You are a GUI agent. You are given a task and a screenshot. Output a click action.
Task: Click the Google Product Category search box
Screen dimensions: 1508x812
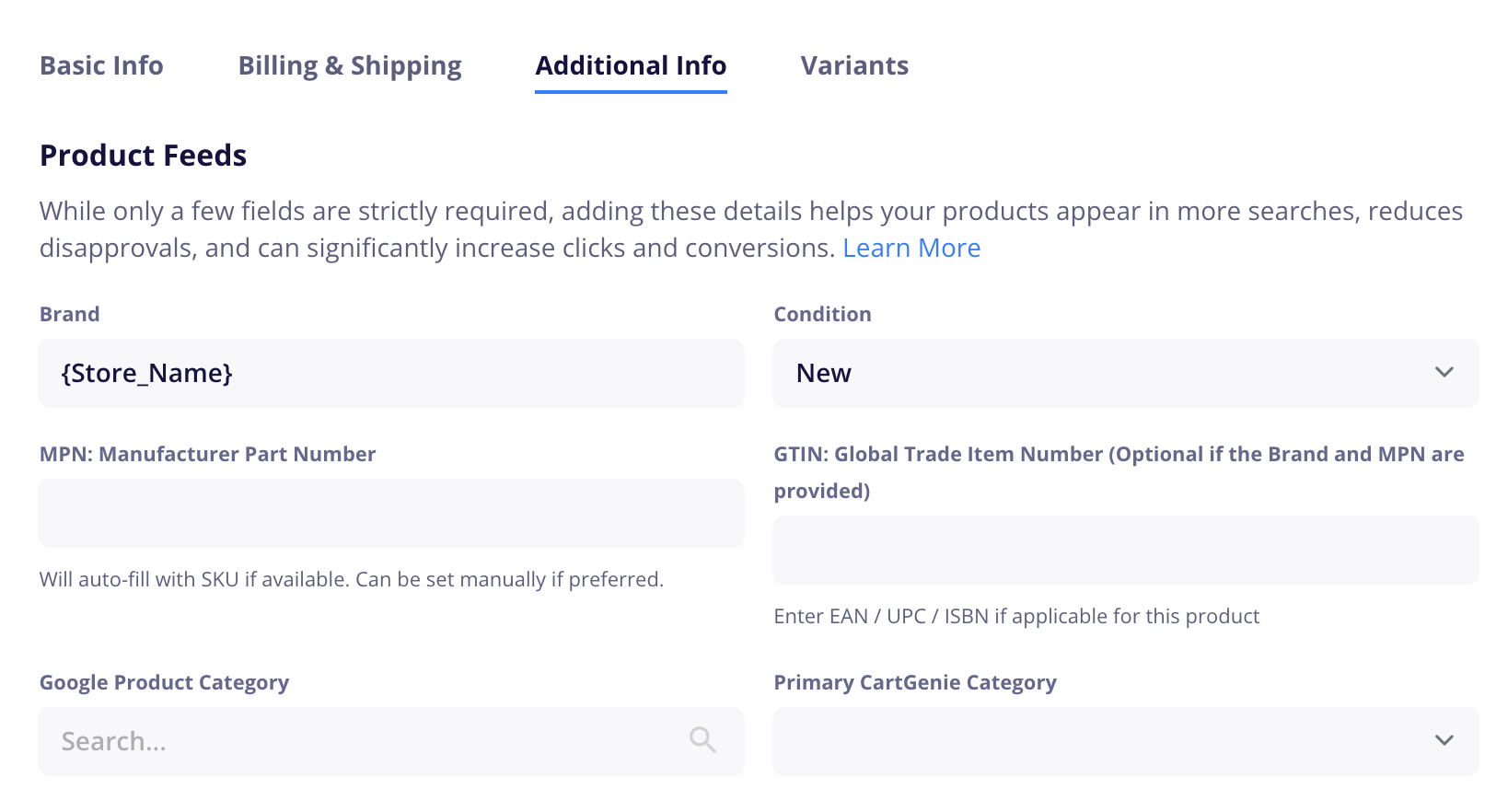click(368, 740)
